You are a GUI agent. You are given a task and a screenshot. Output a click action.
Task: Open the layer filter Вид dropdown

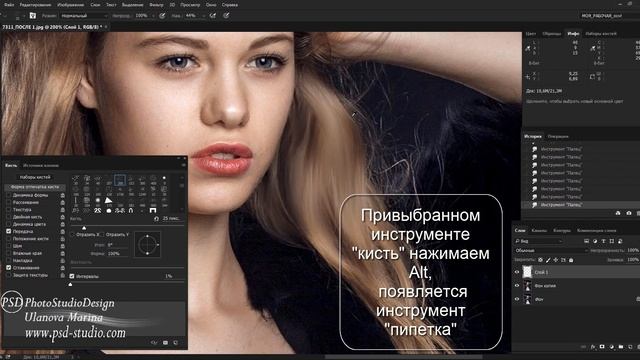[539, 241]
